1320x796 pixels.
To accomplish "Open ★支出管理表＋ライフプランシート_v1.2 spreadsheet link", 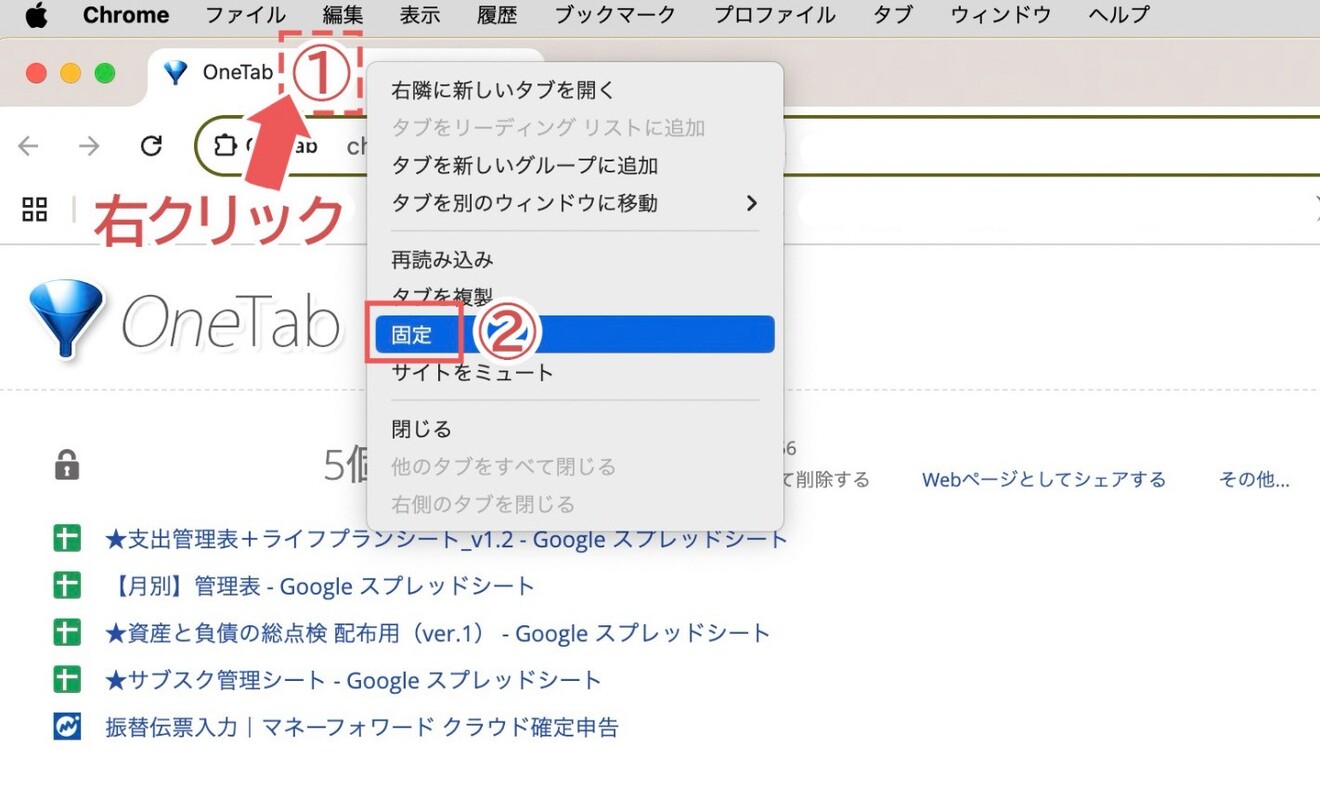I will (x=446, y=539).
